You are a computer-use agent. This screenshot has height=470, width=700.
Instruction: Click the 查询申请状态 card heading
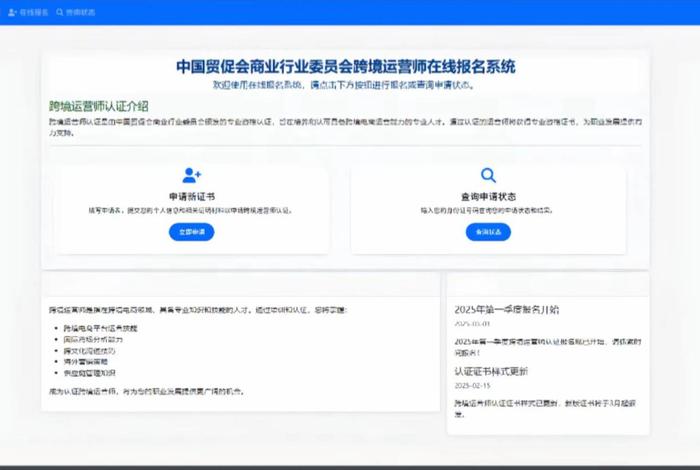pos(488,196)
